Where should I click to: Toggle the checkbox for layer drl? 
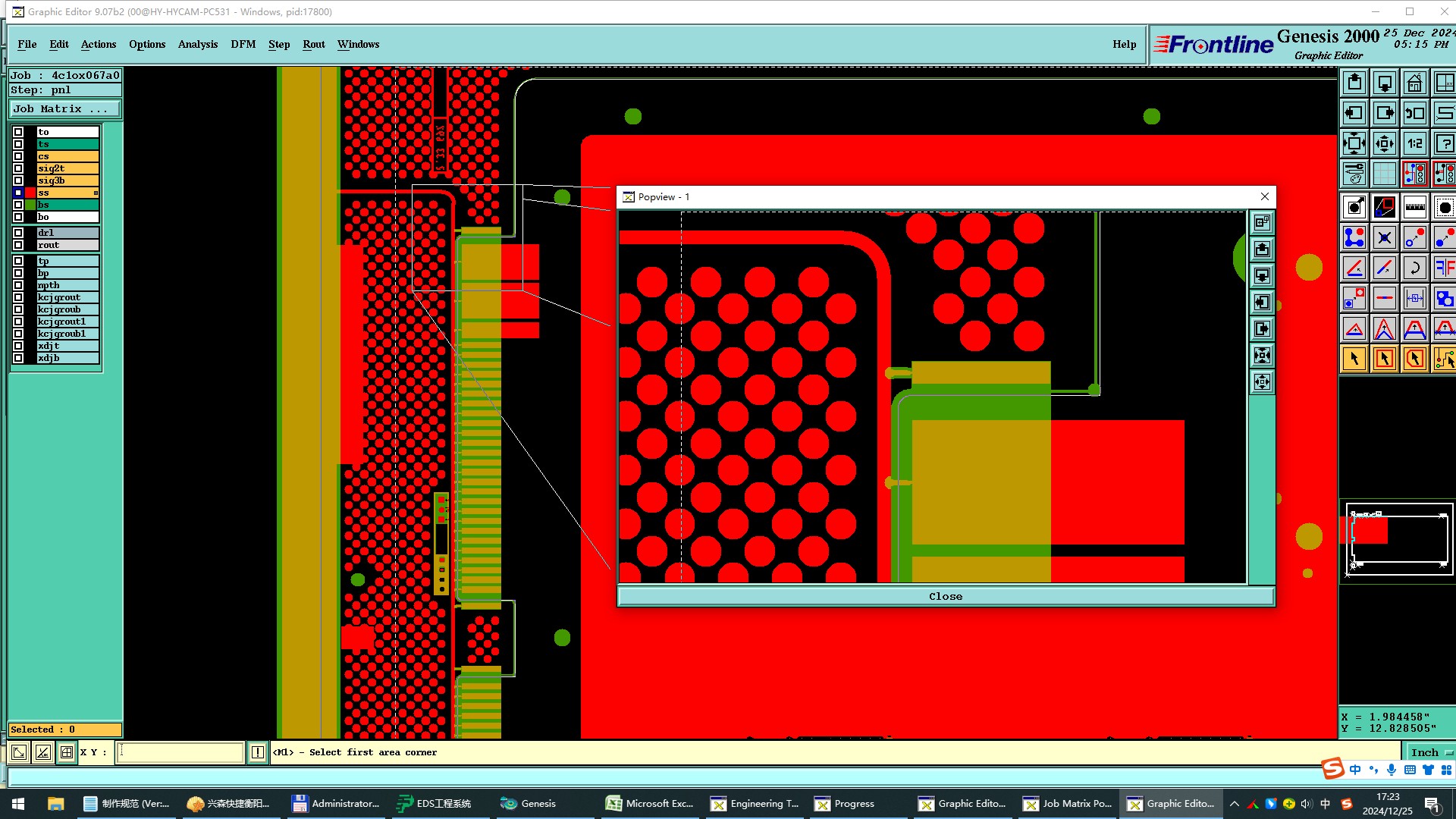pyautogui.click(x=18, y=233)
